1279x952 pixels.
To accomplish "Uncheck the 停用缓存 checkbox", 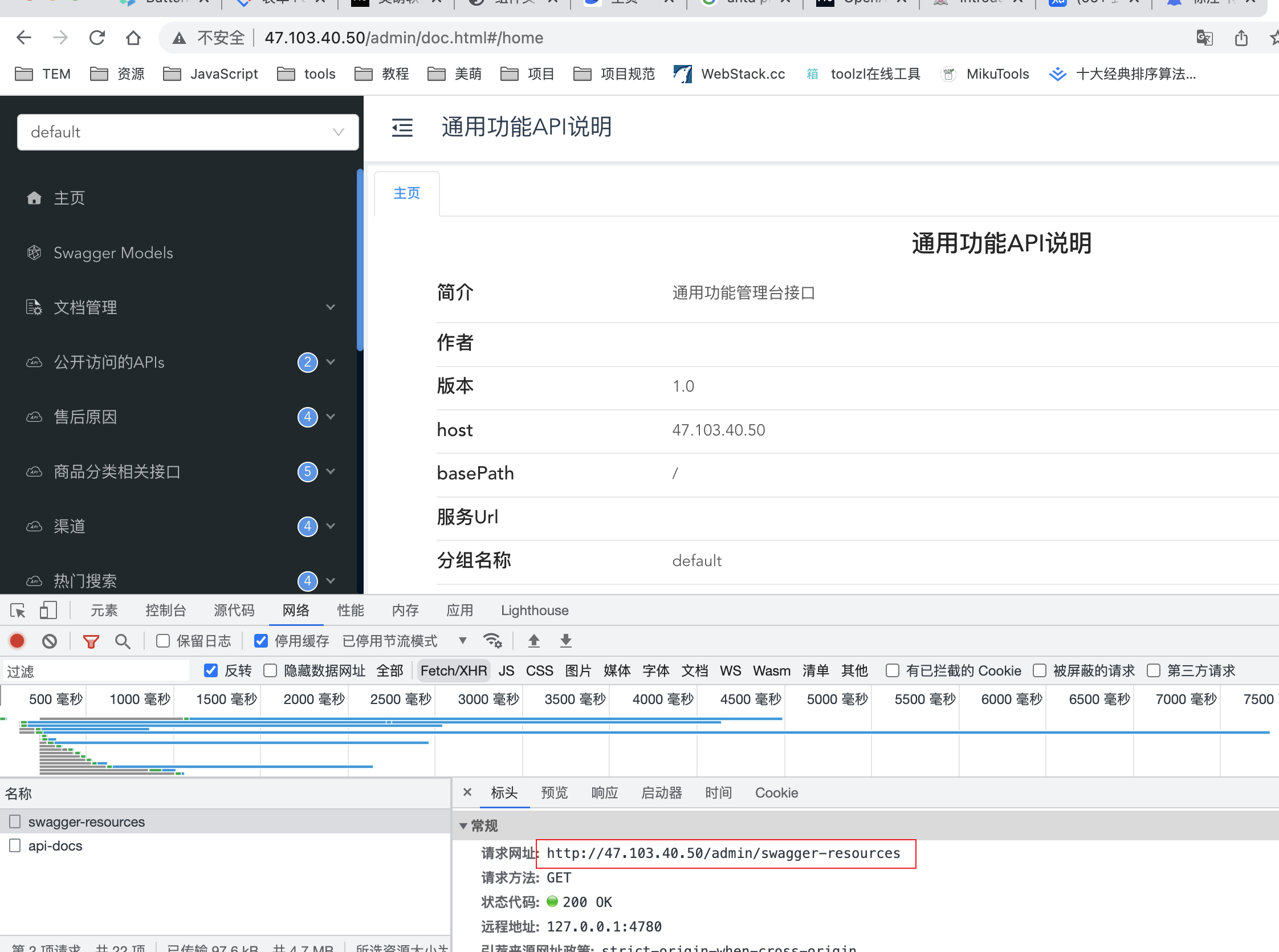I will pyautogui.click(x=261, y=641).
